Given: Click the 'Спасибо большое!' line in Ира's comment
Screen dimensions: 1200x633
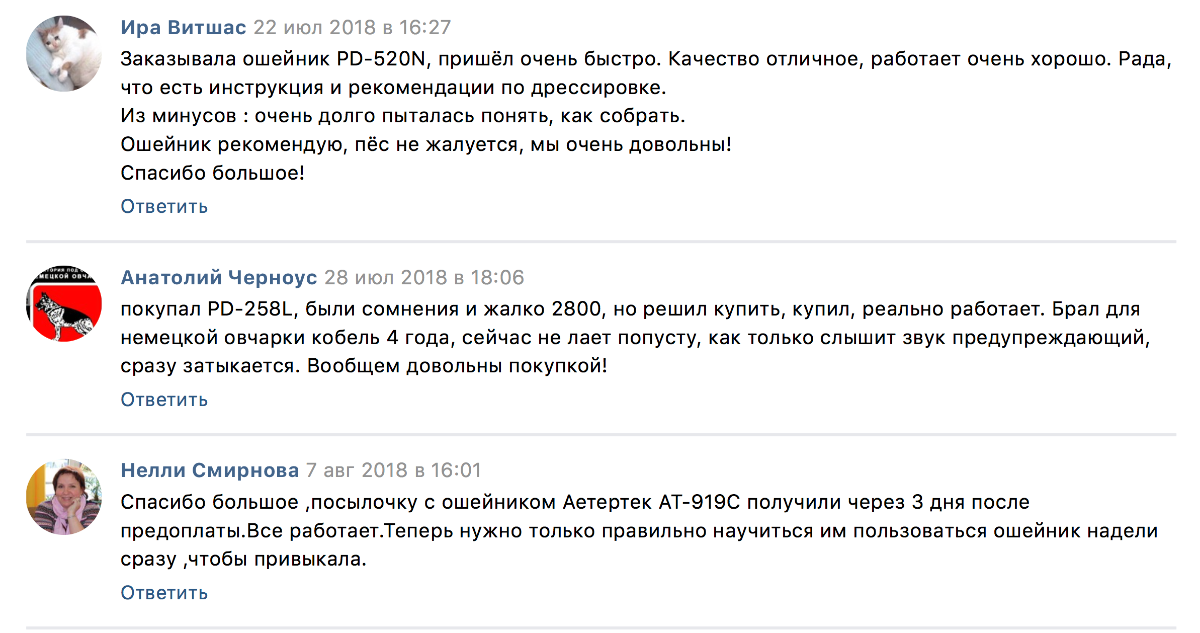Looking at the screenshot, I should pyautogui.click(x=212, y=174).
